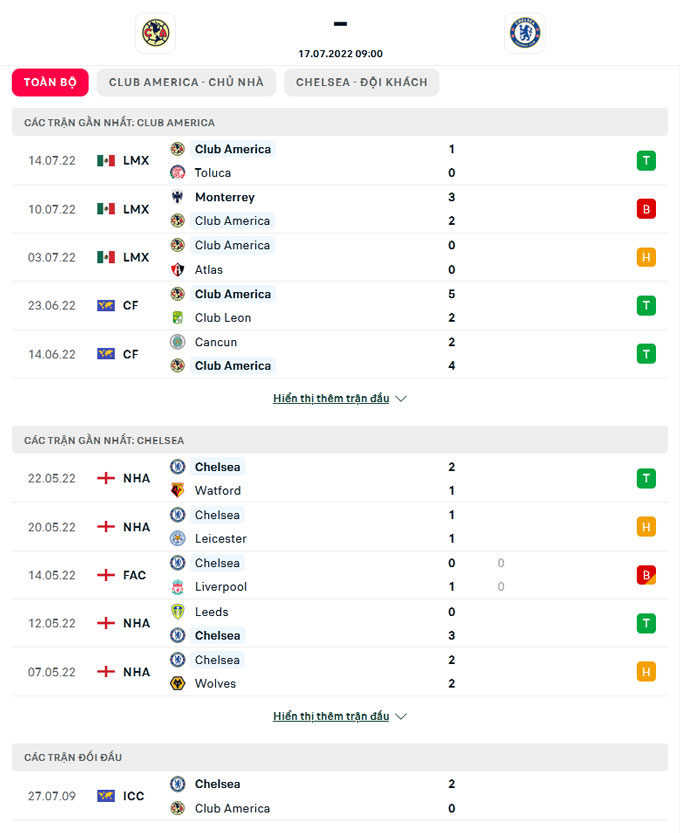This screenshot has height=833, width=680.
Task: Click the red B badge for the Monterrey match
Action: click(x=646, y=209)
